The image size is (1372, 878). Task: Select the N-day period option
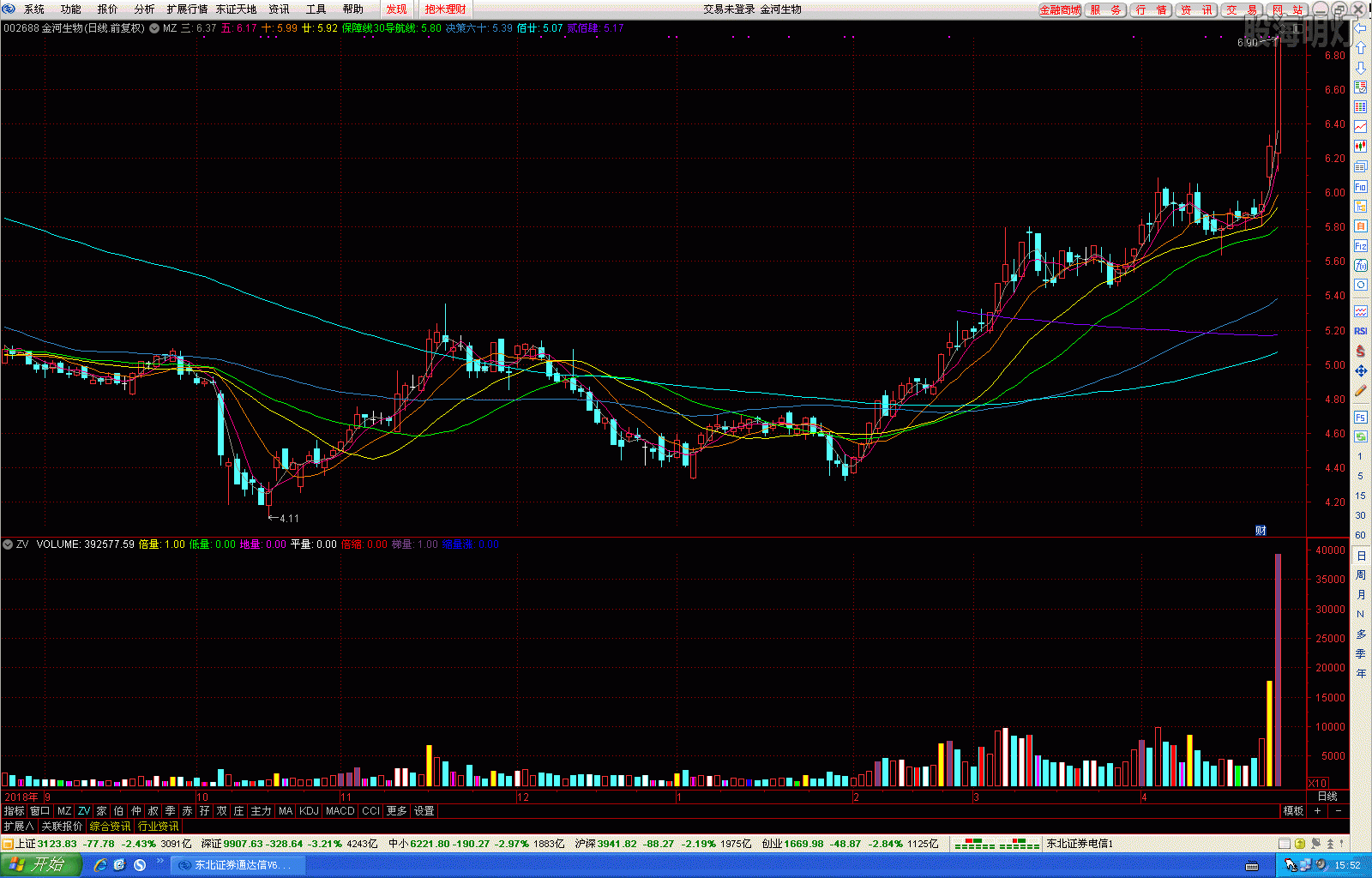click(x=1360, y=614)
